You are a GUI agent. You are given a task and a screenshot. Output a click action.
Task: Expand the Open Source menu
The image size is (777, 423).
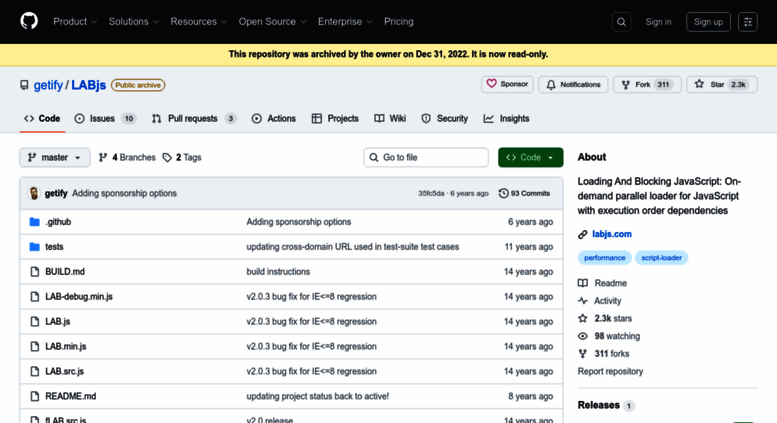pyautogui.click(x=273, y=21)
